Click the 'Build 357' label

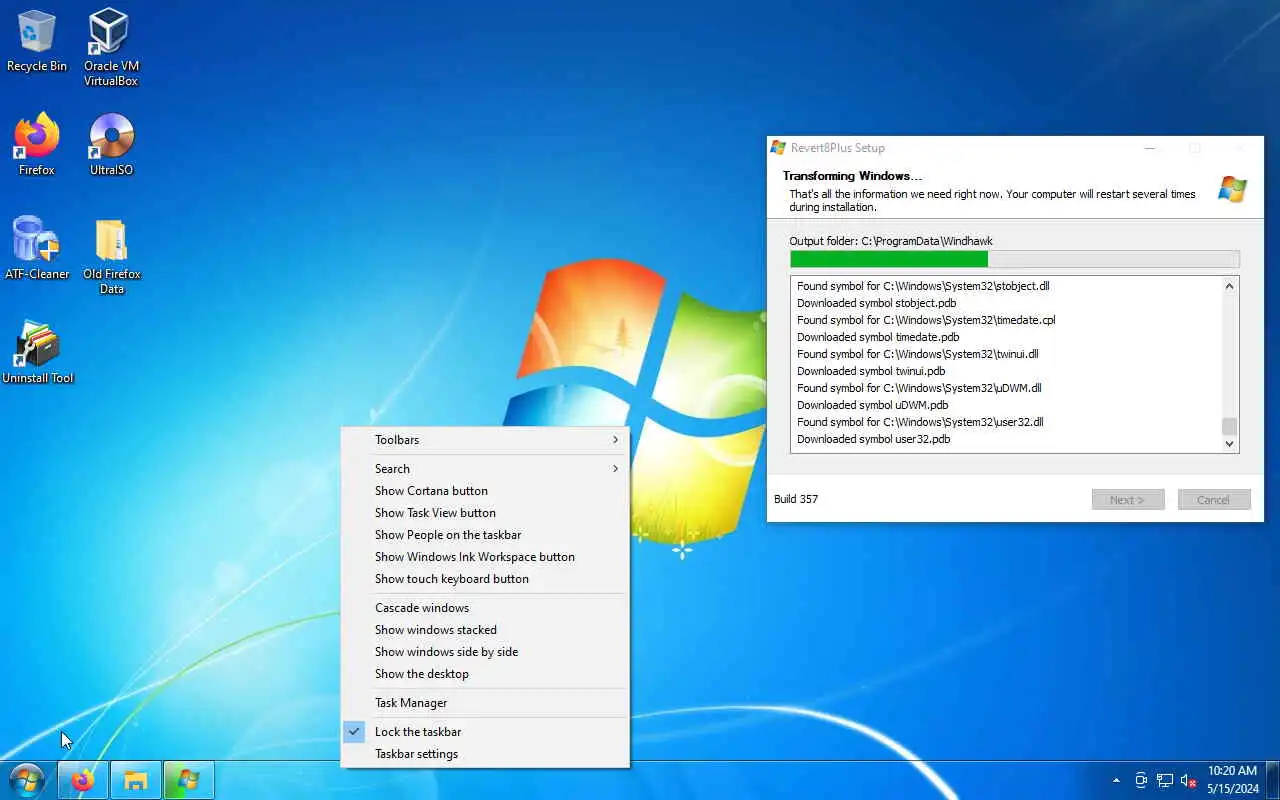pos(796,499)
